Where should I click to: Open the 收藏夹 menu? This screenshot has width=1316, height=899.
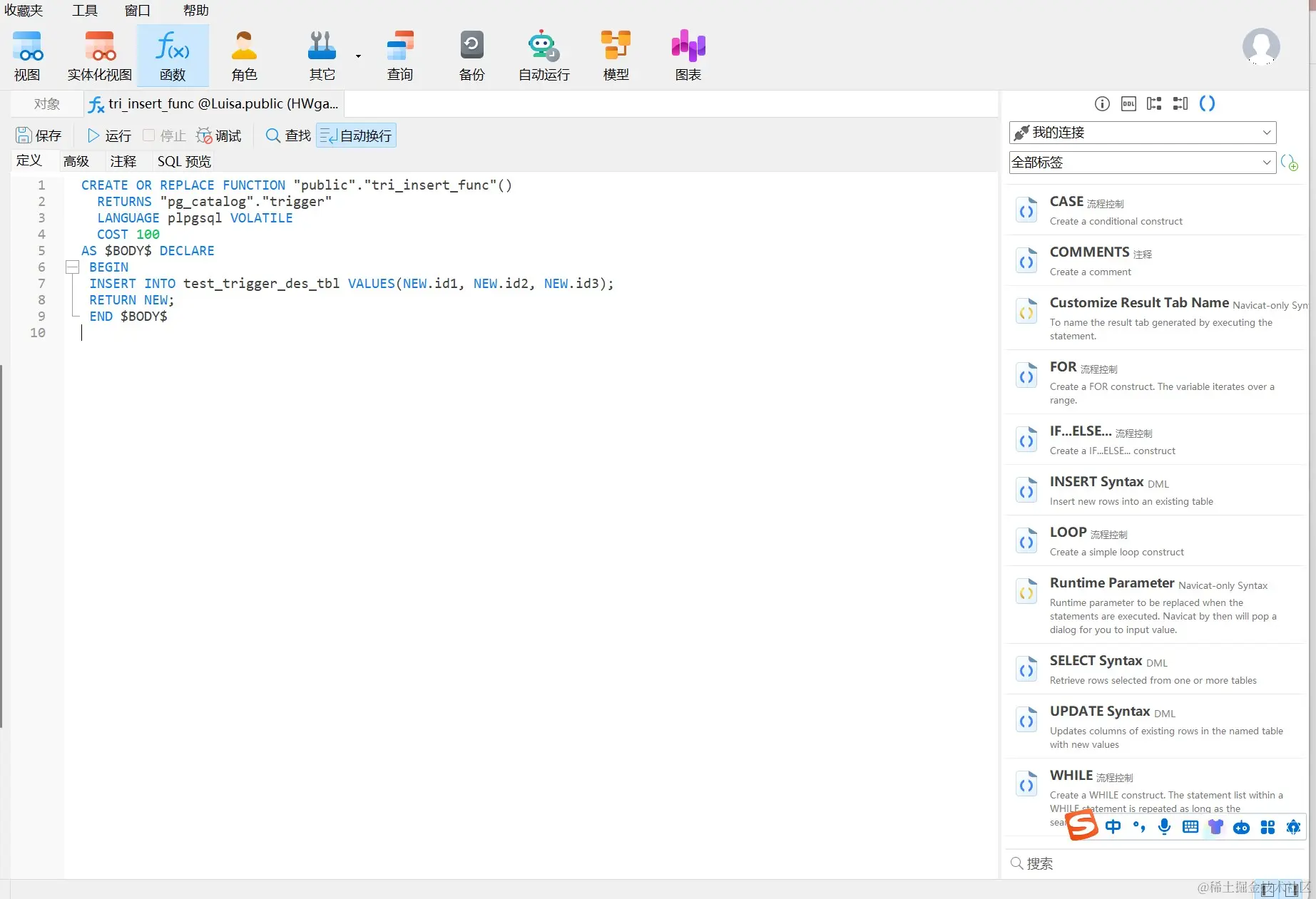point(24,11)
